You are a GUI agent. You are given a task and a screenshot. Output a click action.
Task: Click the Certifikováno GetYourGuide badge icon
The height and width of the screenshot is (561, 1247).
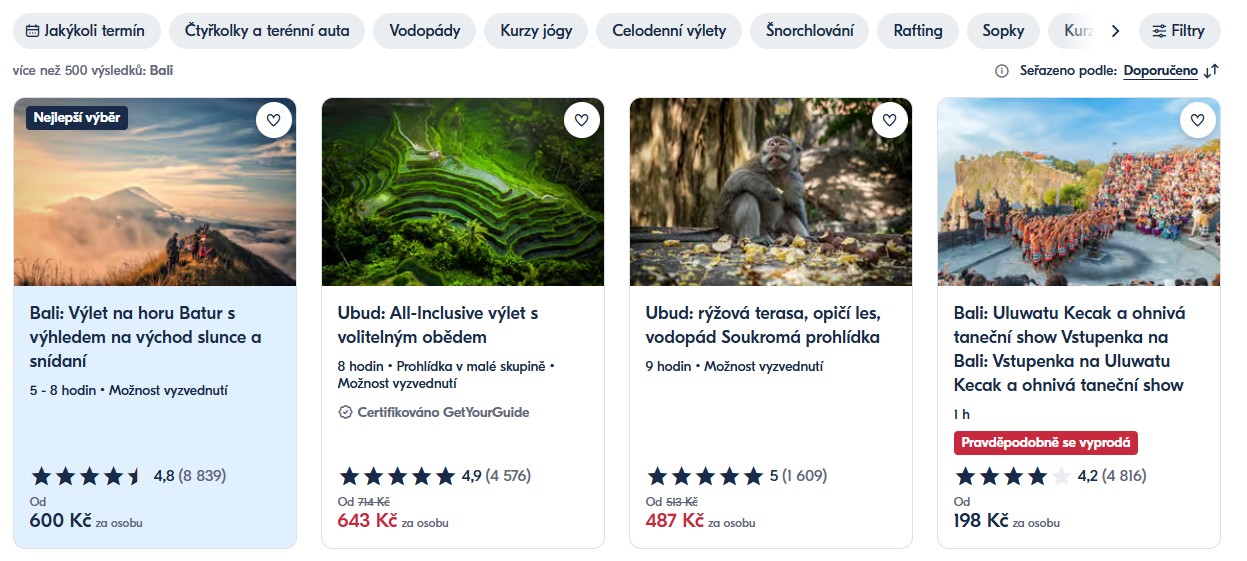coord(346,412)
